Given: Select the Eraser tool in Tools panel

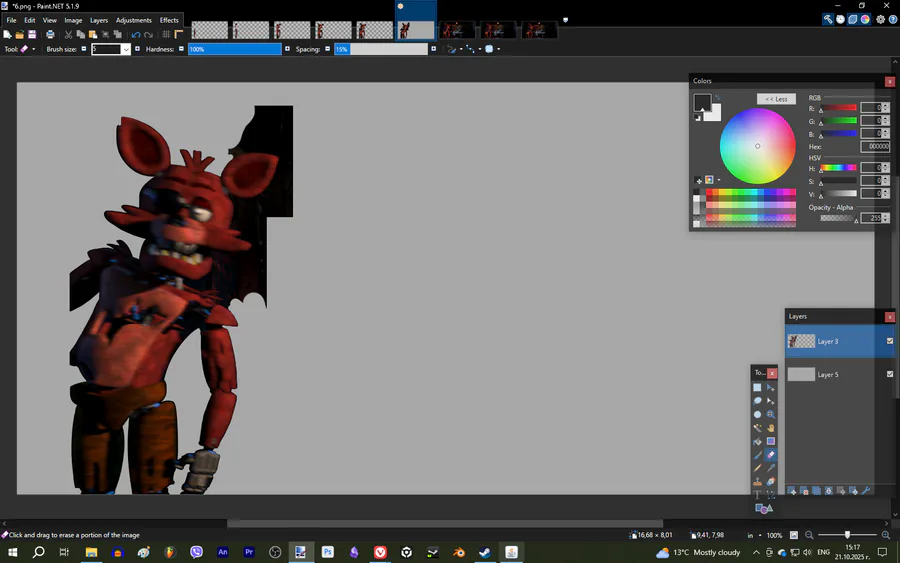Looking at the screenshot, I should [x=771, y=455].
